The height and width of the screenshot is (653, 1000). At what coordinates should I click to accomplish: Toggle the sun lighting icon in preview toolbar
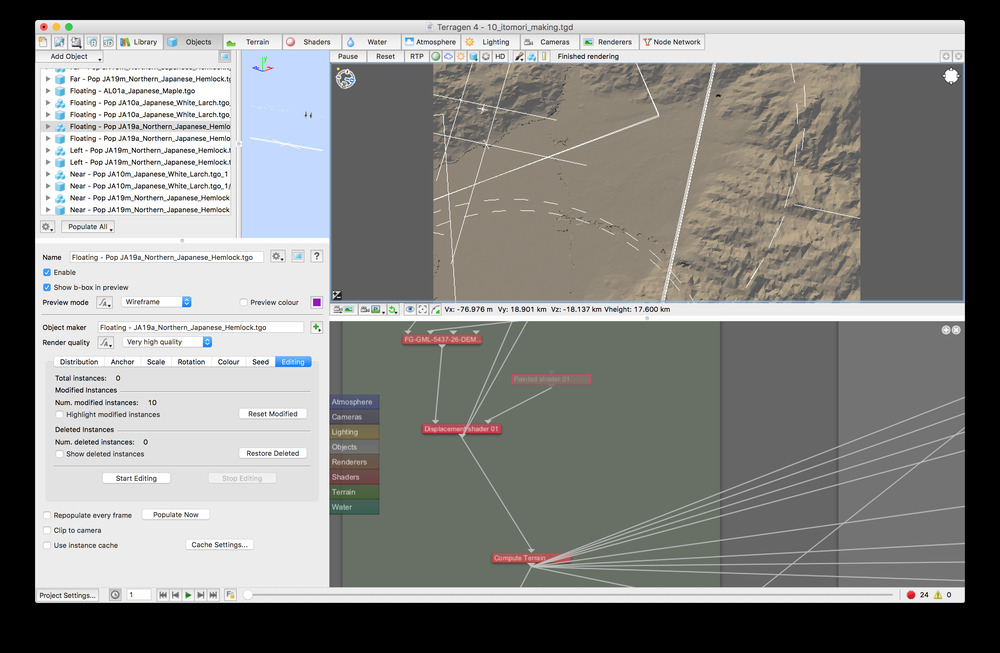(x=460, y=56)
